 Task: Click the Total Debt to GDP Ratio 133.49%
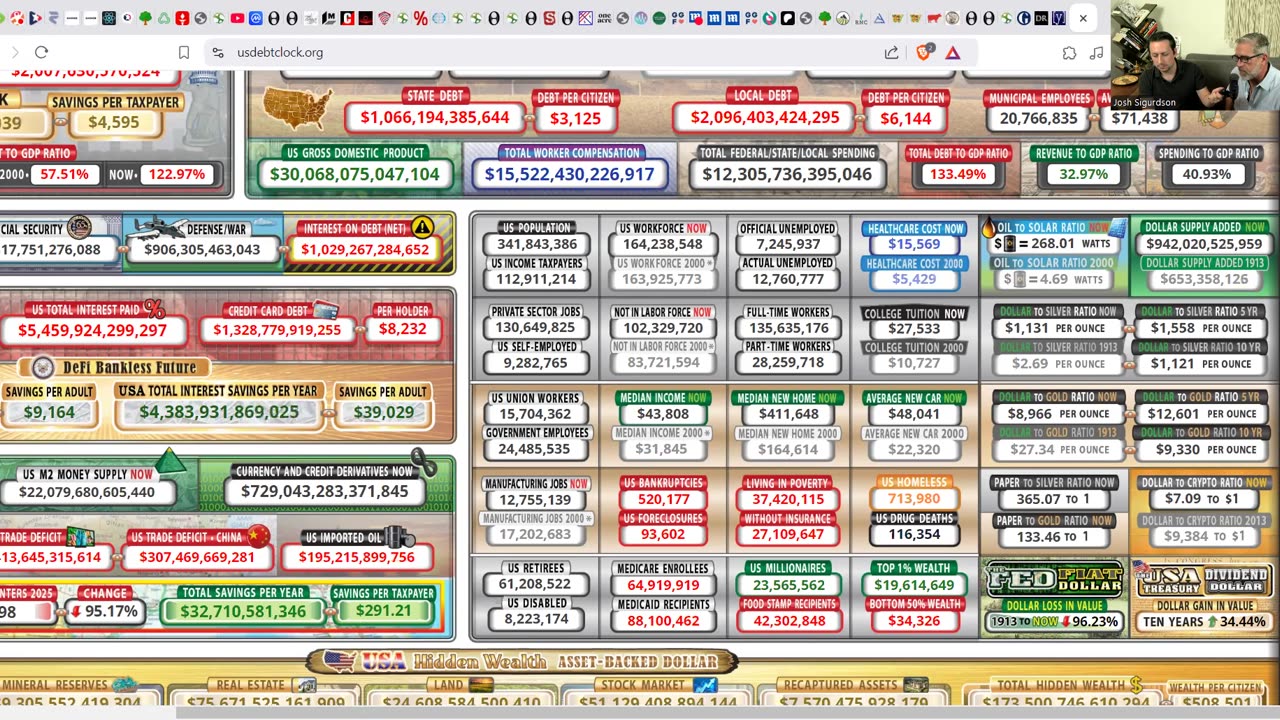(958, 174)
